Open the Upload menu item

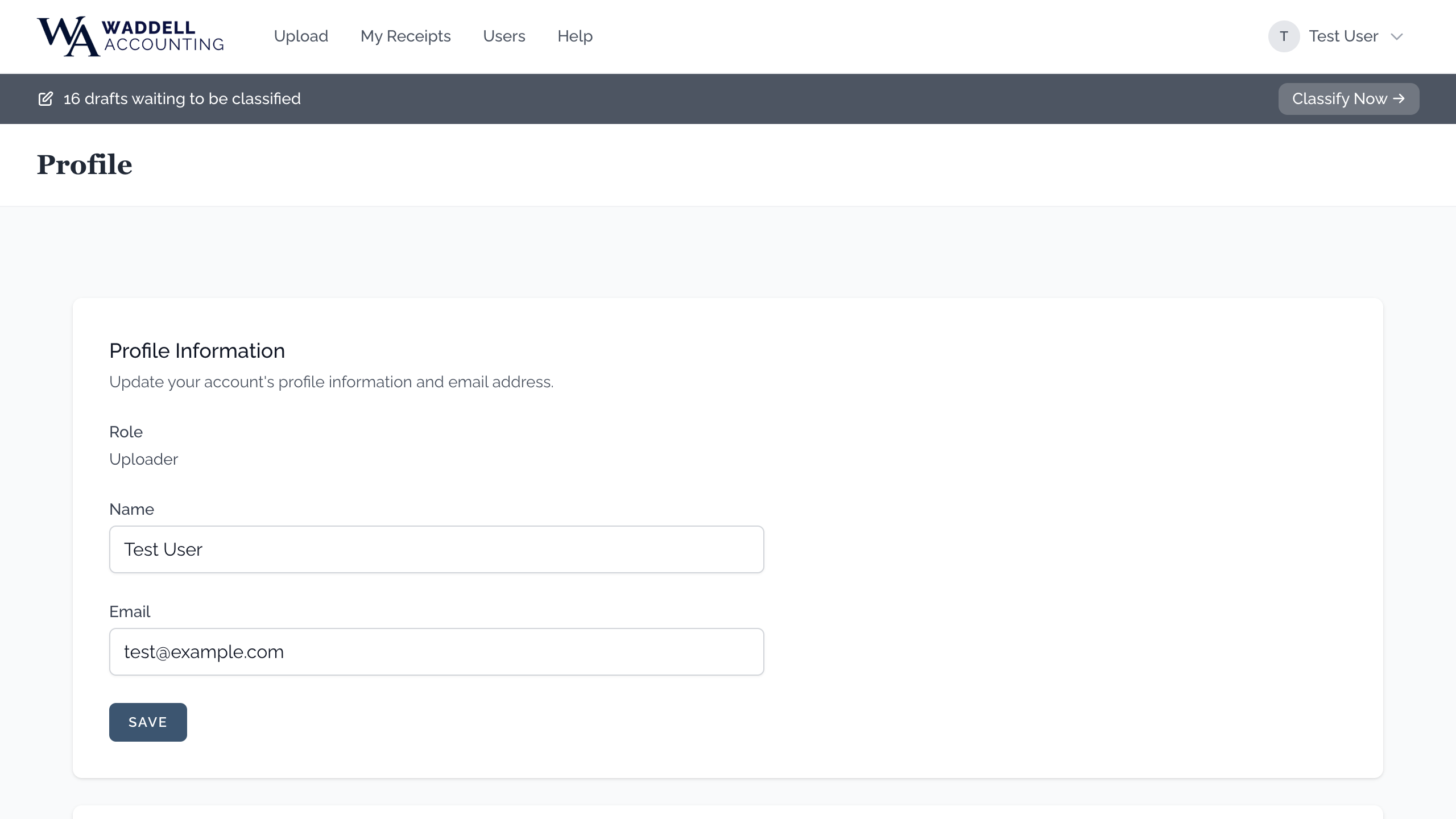coord(301,36)
